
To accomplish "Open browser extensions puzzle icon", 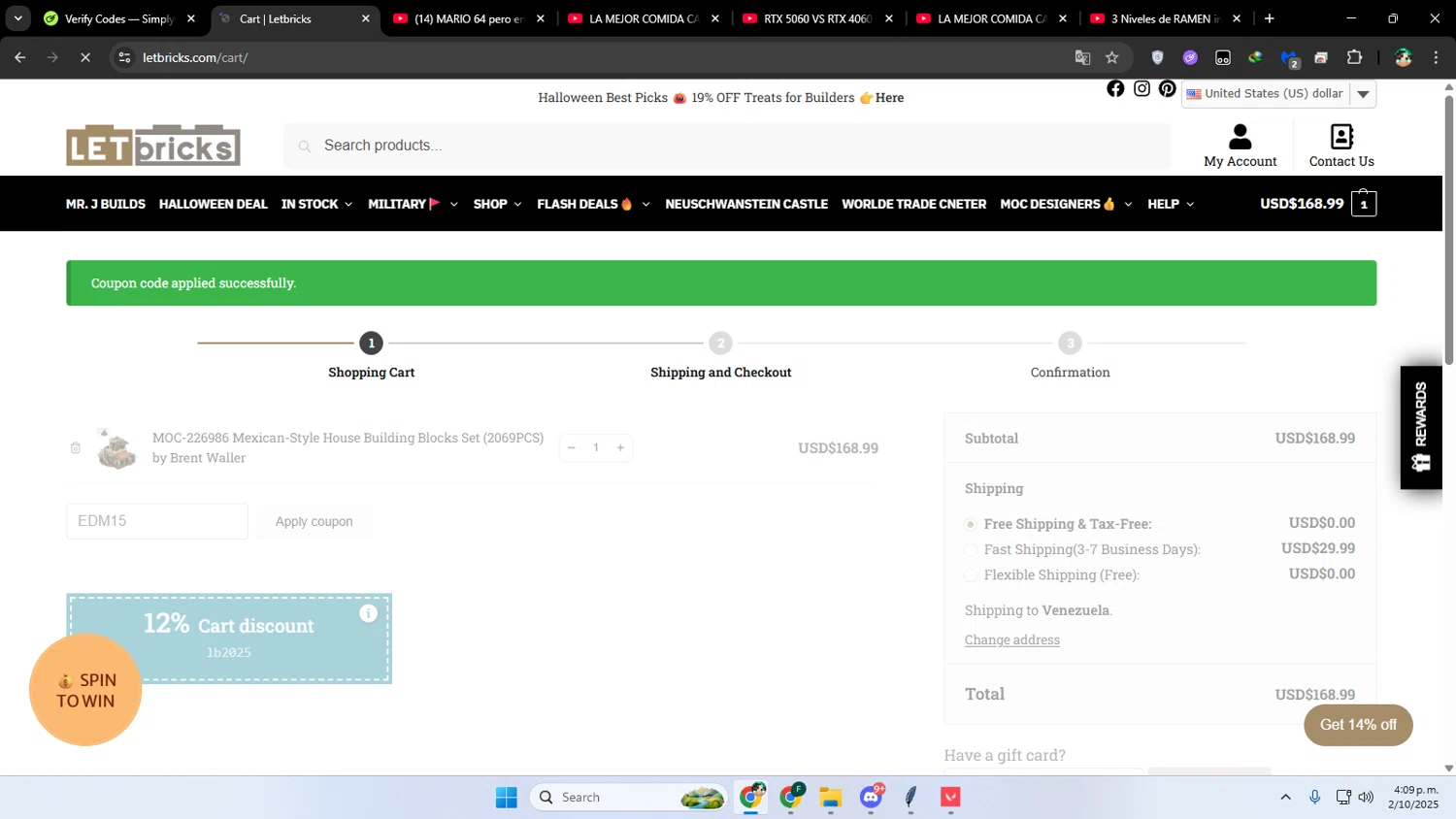I will click(1355, 57).
